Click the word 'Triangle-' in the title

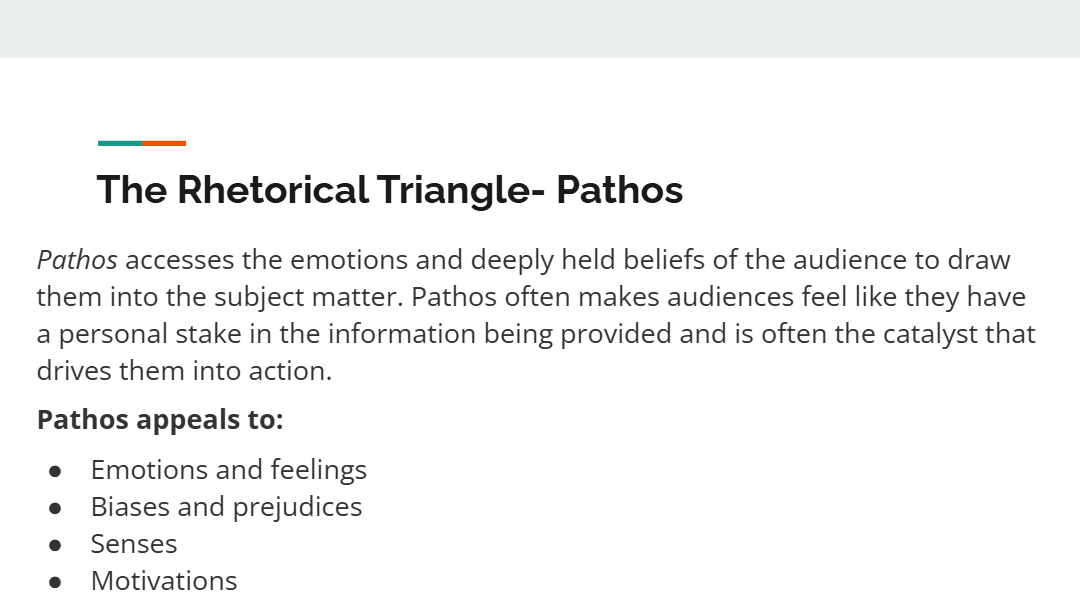tap(461, 189)
